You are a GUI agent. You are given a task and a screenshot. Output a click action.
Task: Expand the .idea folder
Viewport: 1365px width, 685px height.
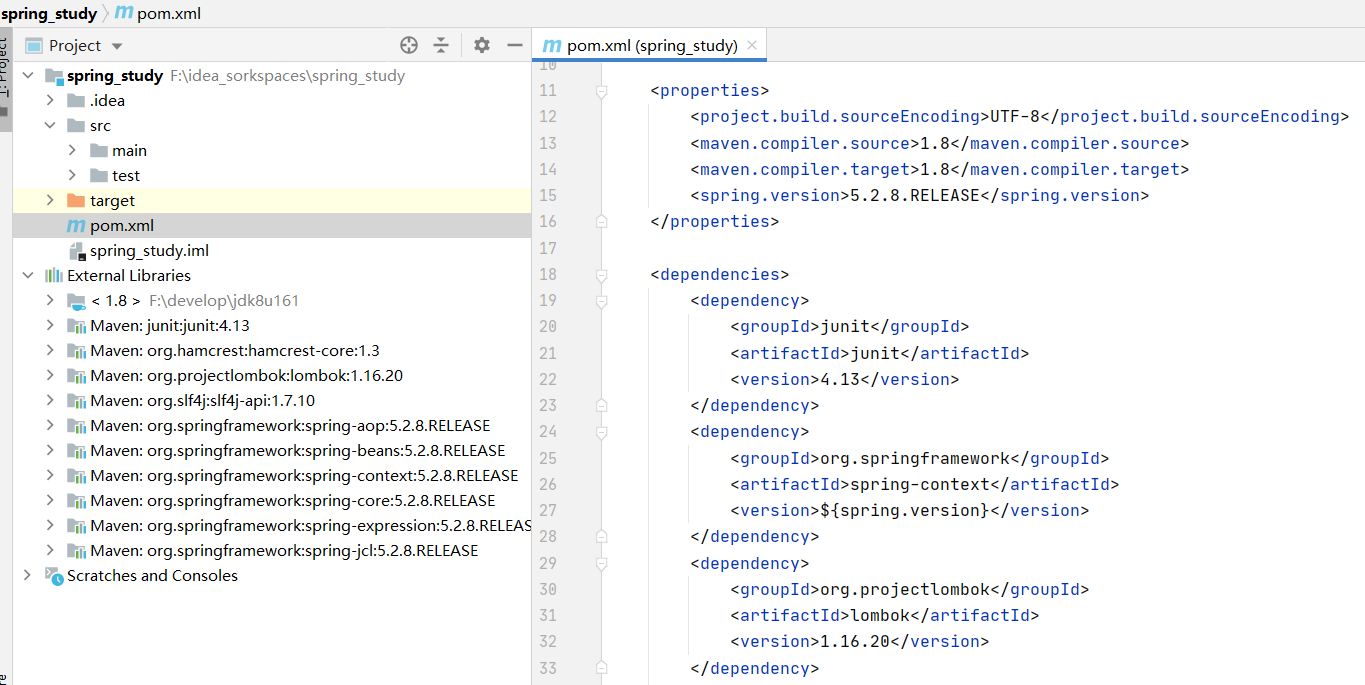[50, 101]
